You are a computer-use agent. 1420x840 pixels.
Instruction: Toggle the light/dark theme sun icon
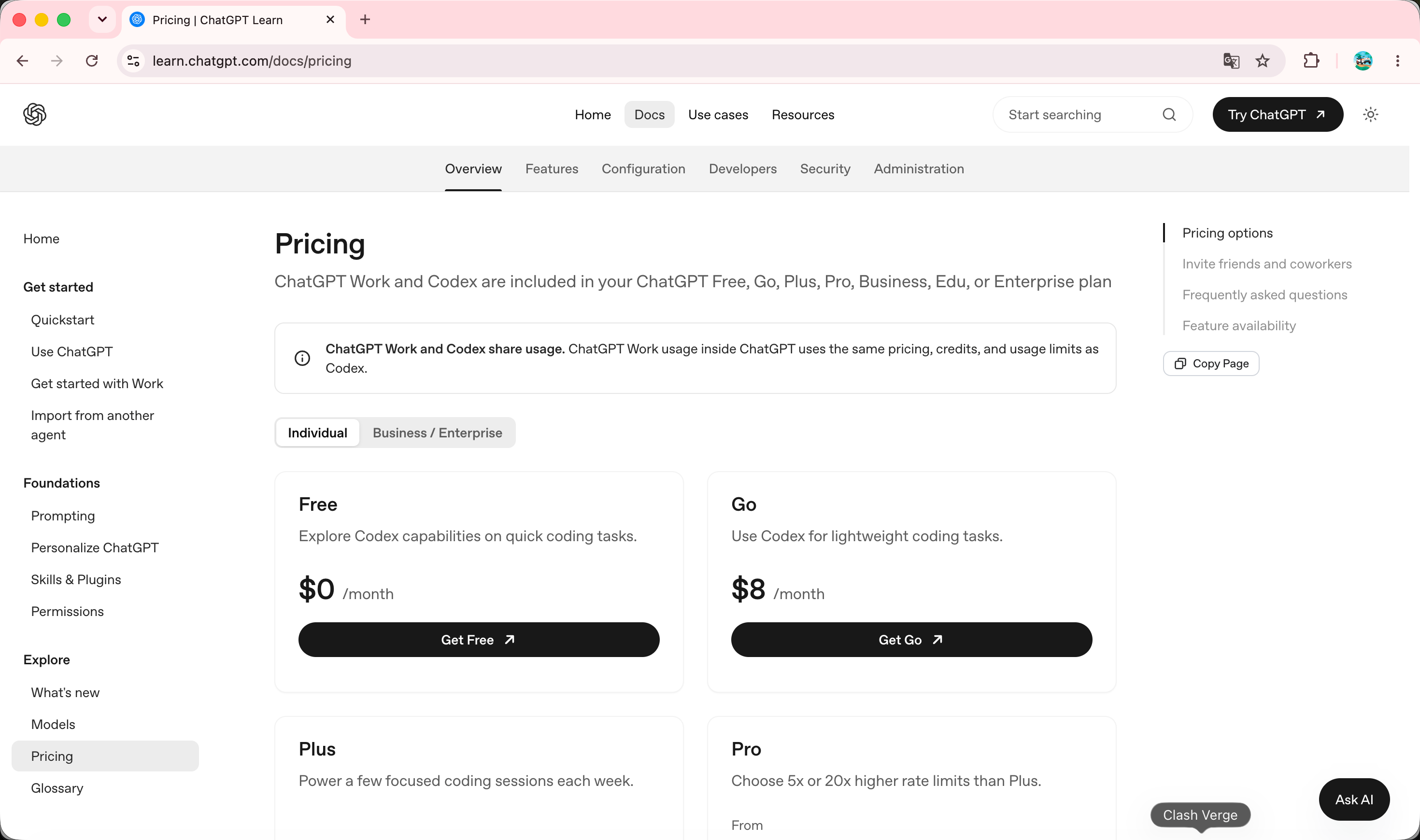point(1370,114)
